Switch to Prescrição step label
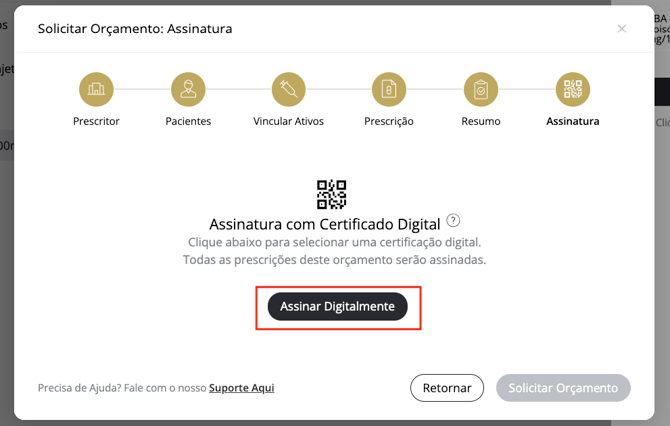 389,121
